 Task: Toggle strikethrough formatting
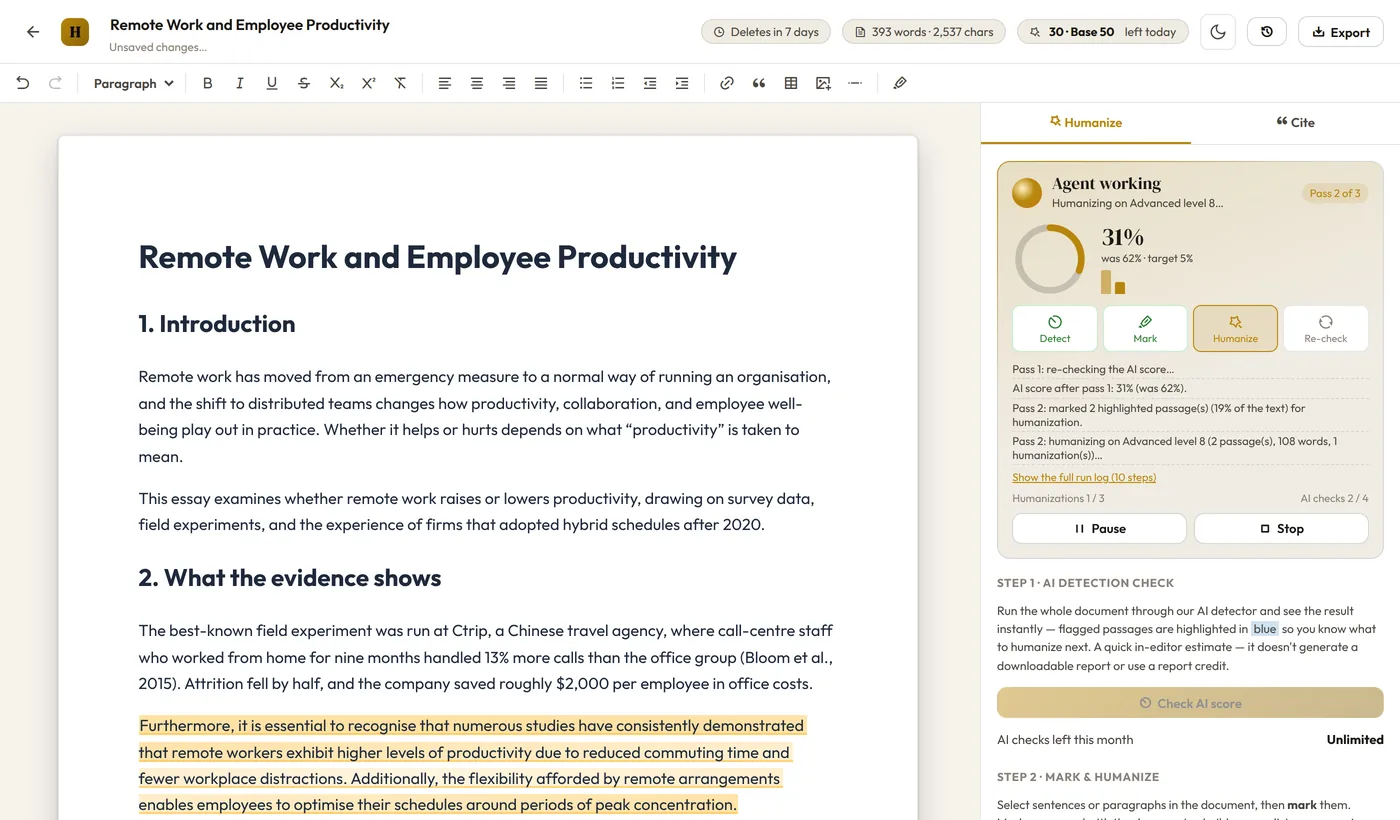tap(303, 83)
